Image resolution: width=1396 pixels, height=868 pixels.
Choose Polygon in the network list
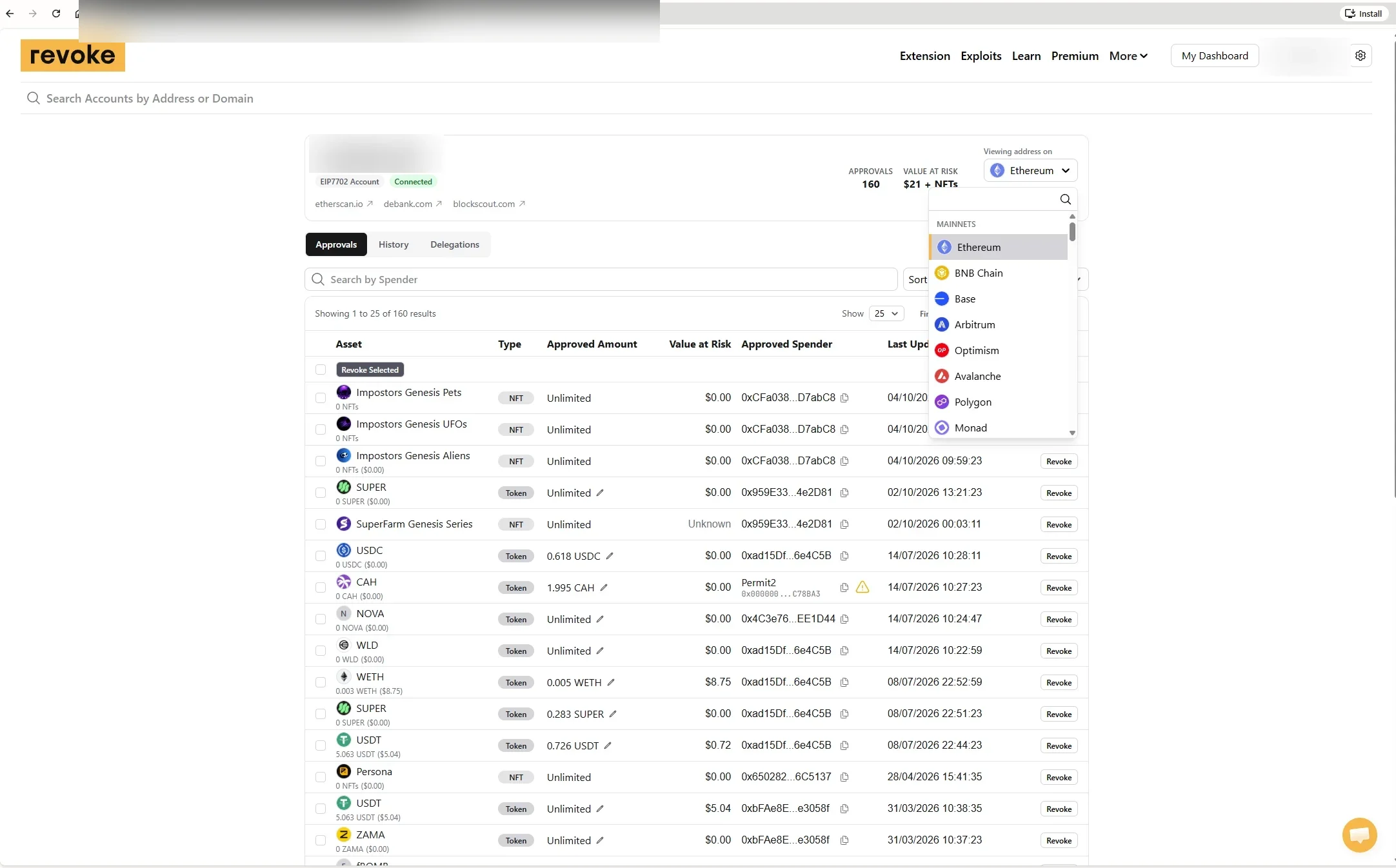click(x=999, y=402)
